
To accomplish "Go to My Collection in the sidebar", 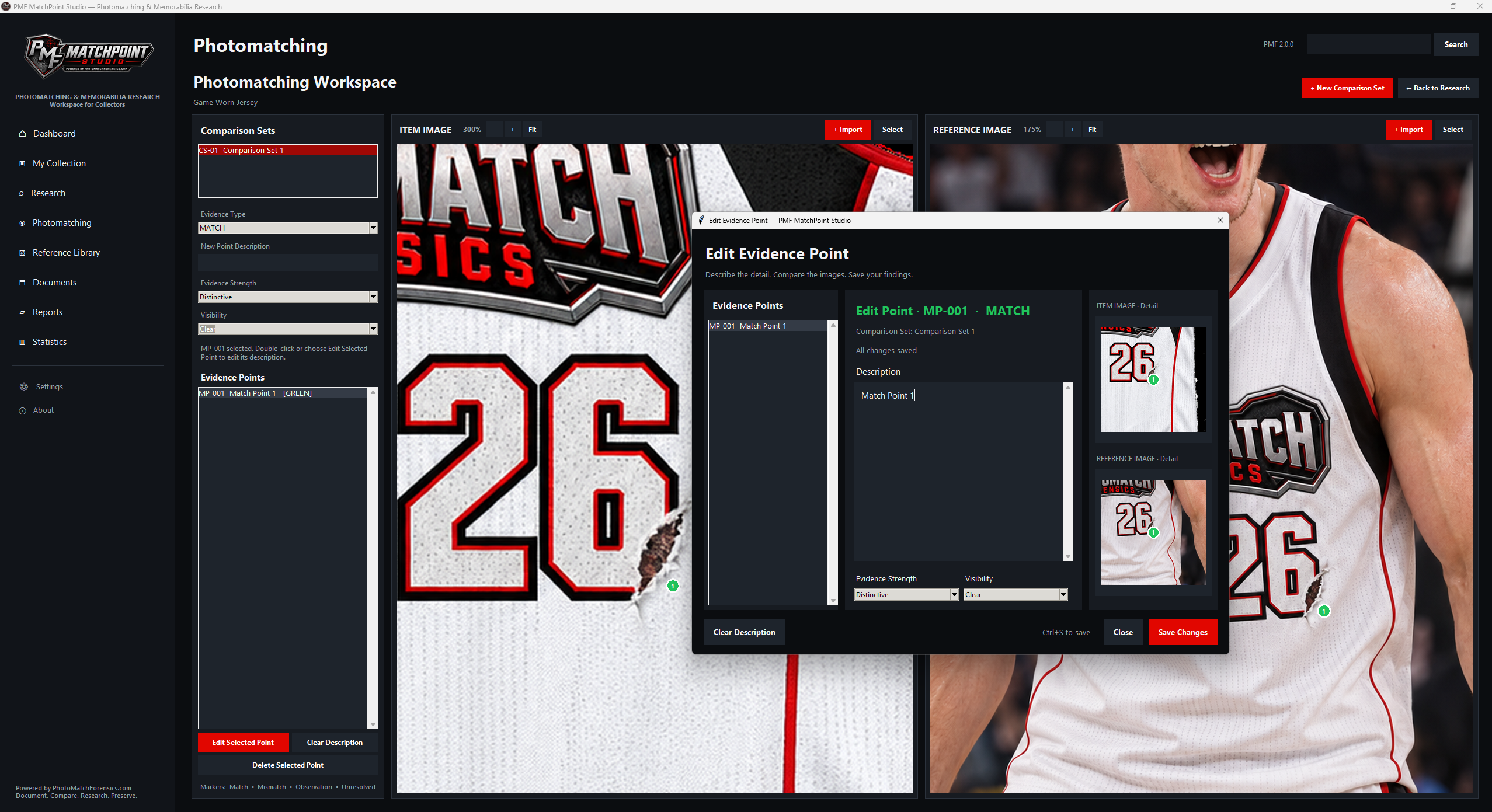I will 59,163.
